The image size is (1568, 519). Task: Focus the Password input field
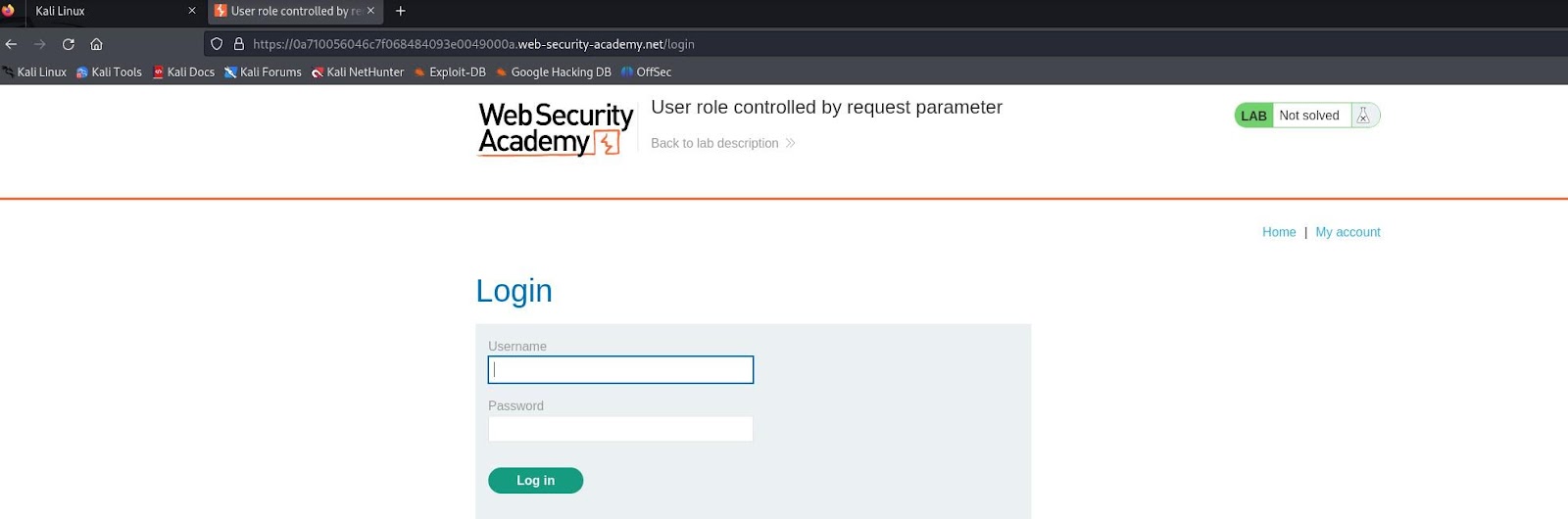point(620,429)
